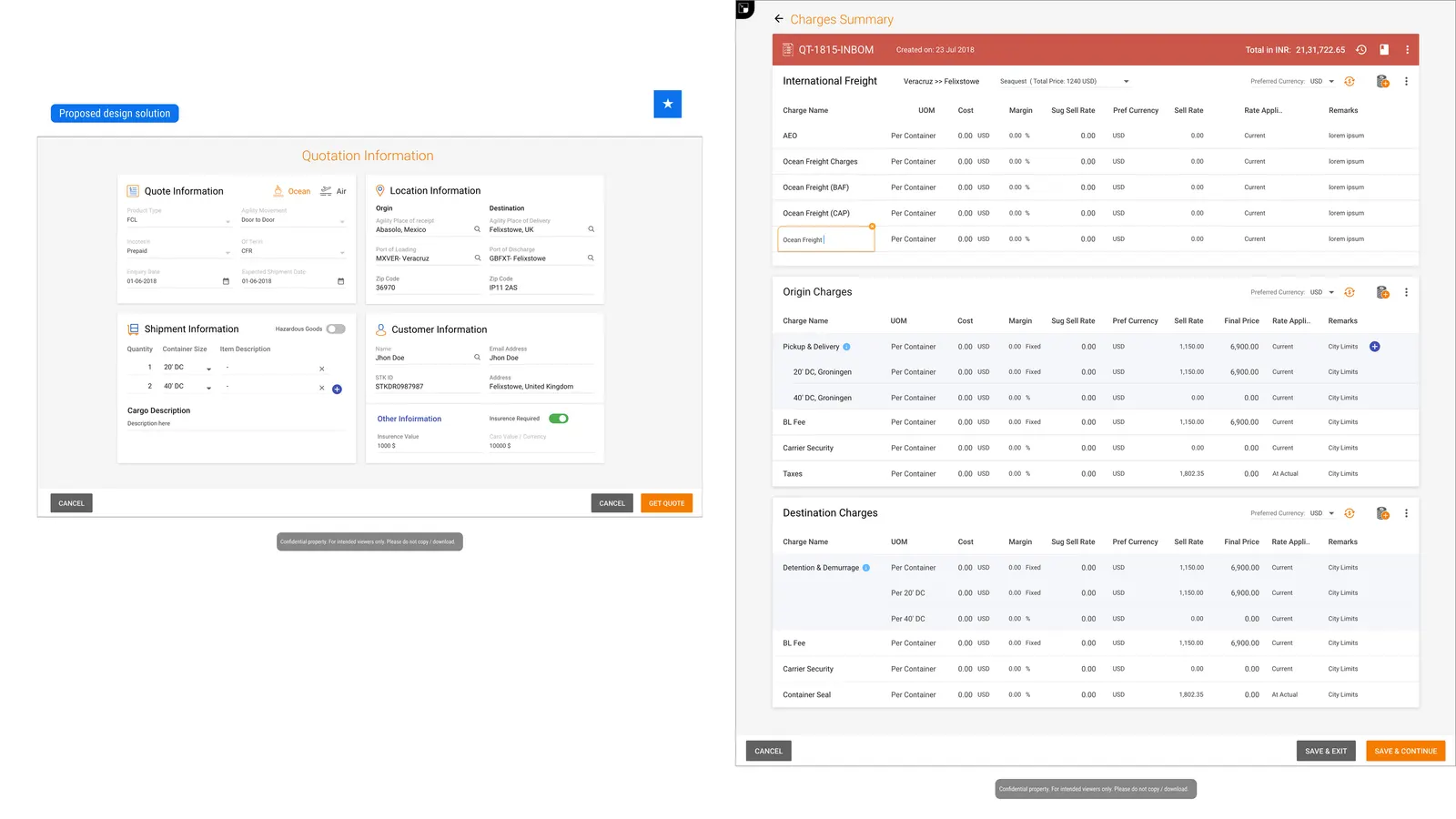Image resolution: width=1456 pixels, height=819 pixels.
Task: Click the add-charge coins icon in Destination Charges
Action: click(1382, 513)
